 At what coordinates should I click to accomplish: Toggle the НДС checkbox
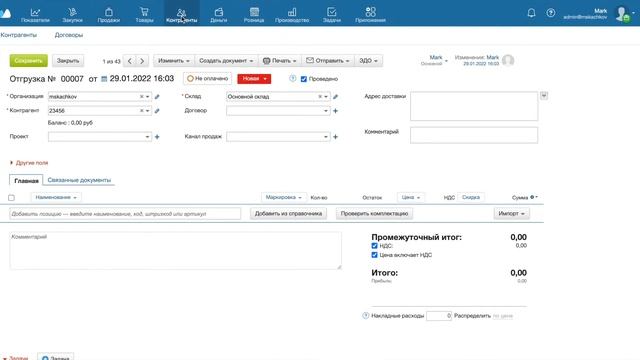coord(374,246)
